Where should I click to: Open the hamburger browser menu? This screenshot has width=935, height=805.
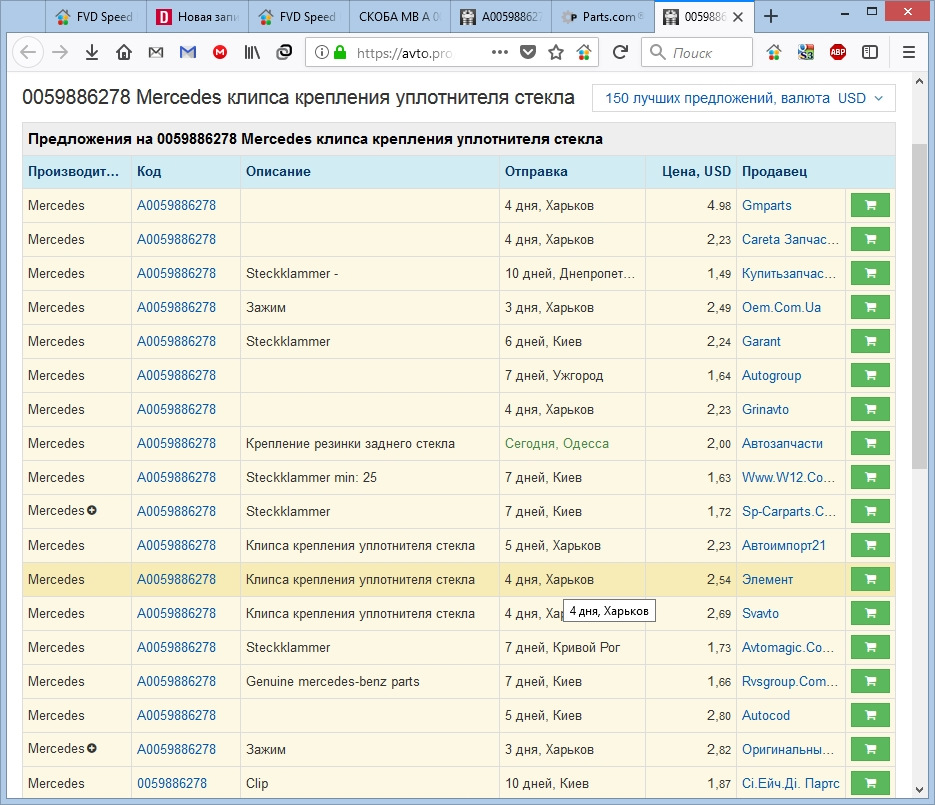coord(909,52)
